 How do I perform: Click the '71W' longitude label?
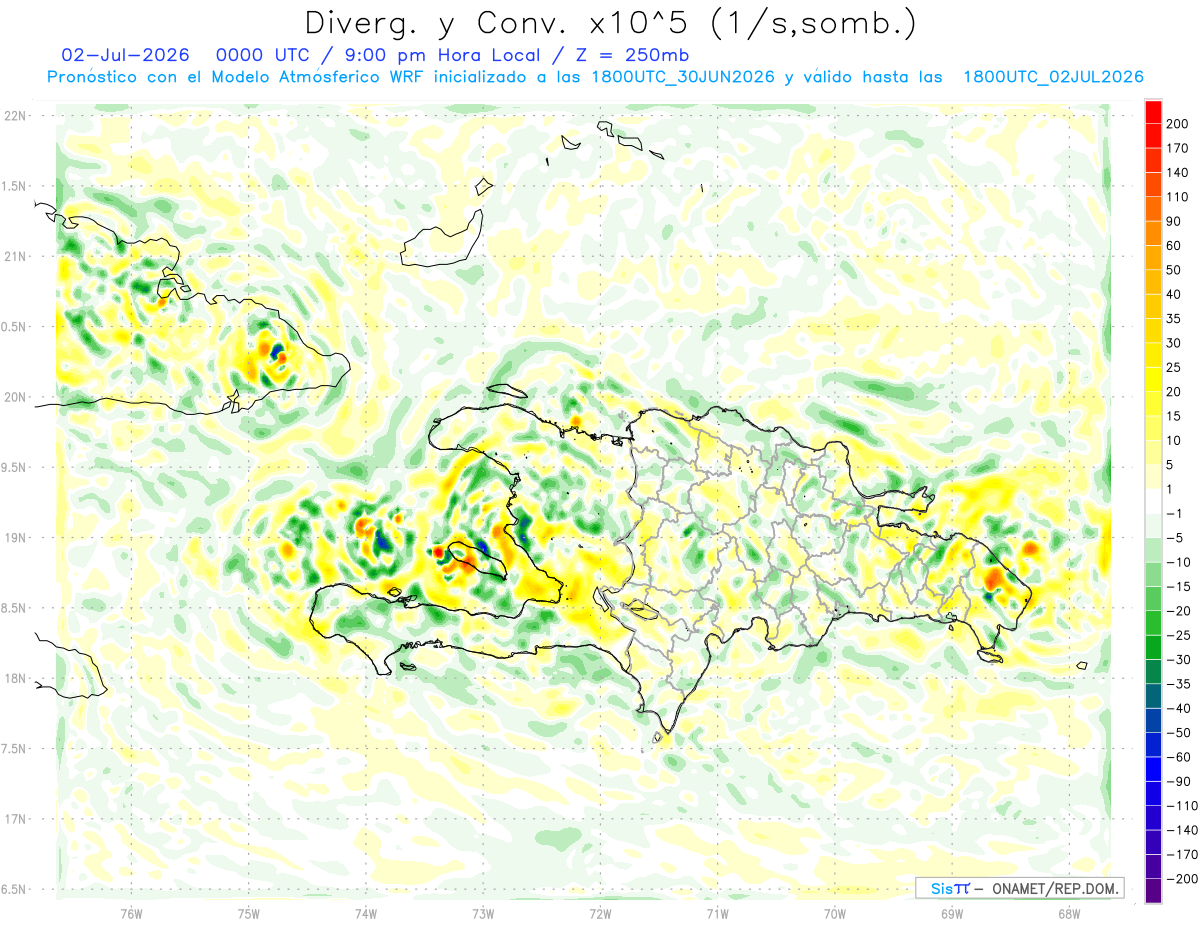717,912
